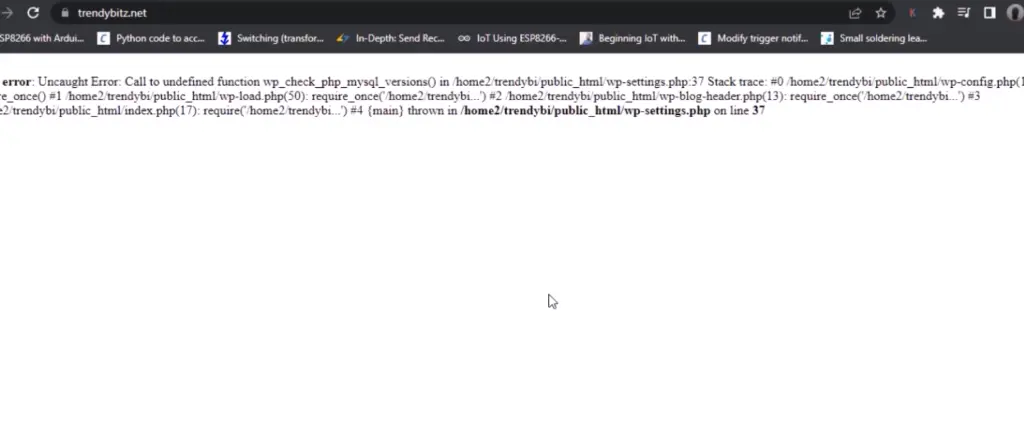Click the words 'Stack trace:'
This screenshot has width=1024, height=427.
click(x=737, y=82)
